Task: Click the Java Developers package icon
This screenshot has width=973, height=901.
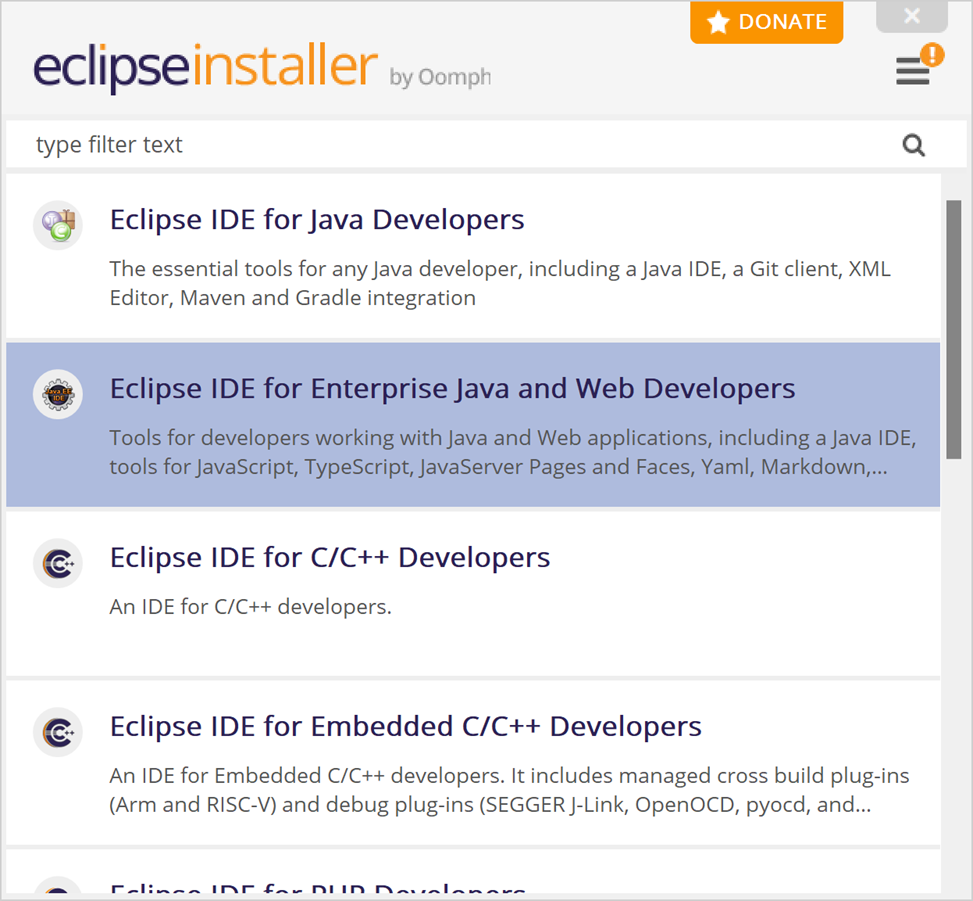Action: coord(58,225)
